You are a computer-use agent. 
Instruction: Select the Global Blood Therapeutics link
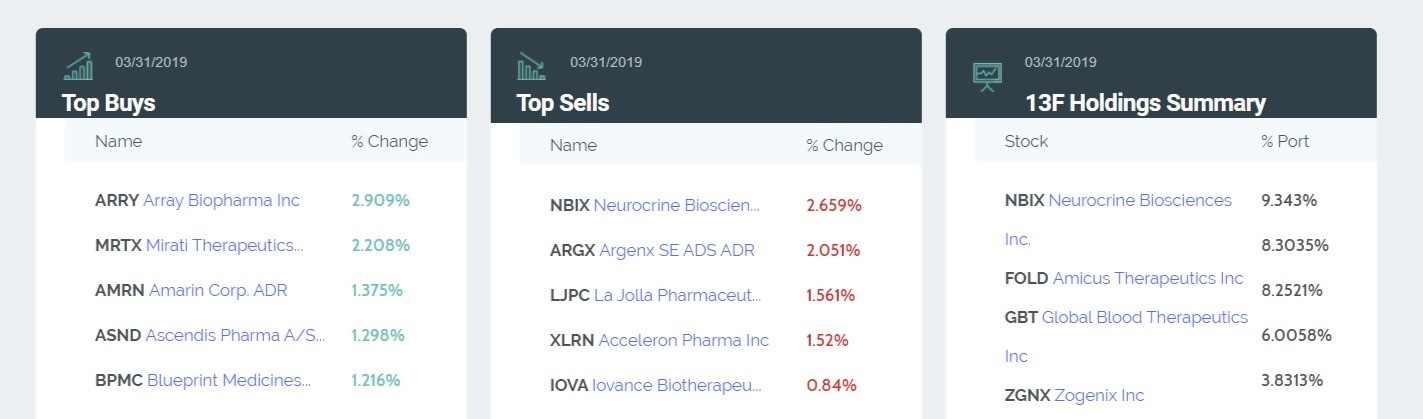click(1144, 317)
